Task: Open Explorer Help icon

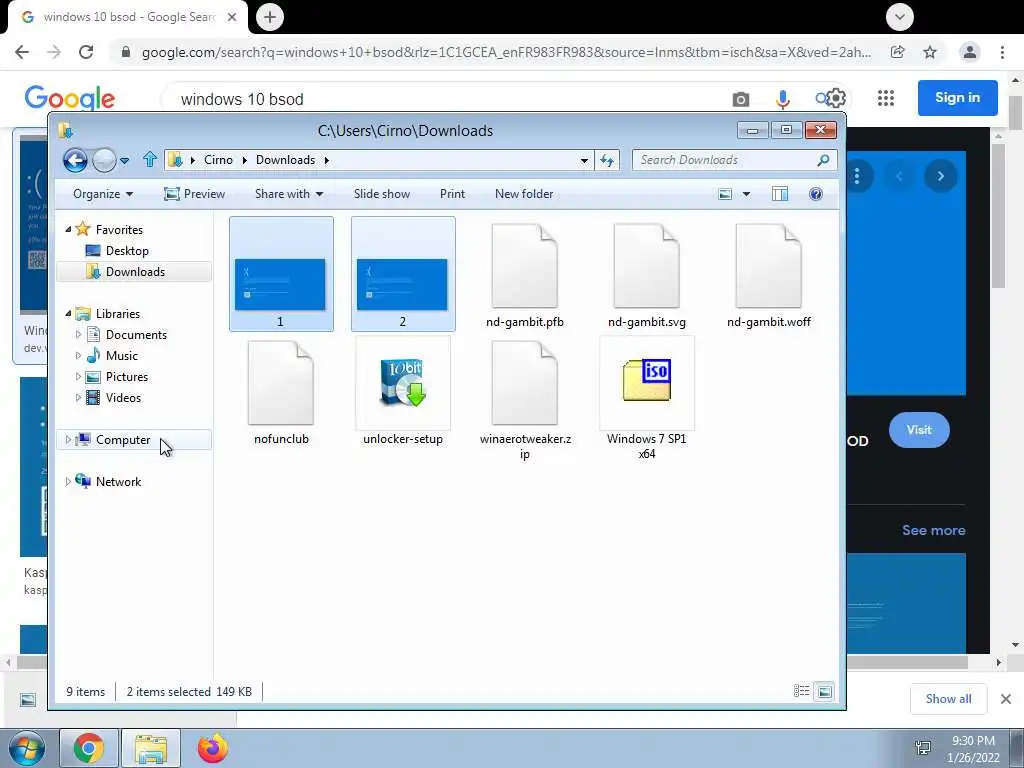Action: tap(816, 194)
